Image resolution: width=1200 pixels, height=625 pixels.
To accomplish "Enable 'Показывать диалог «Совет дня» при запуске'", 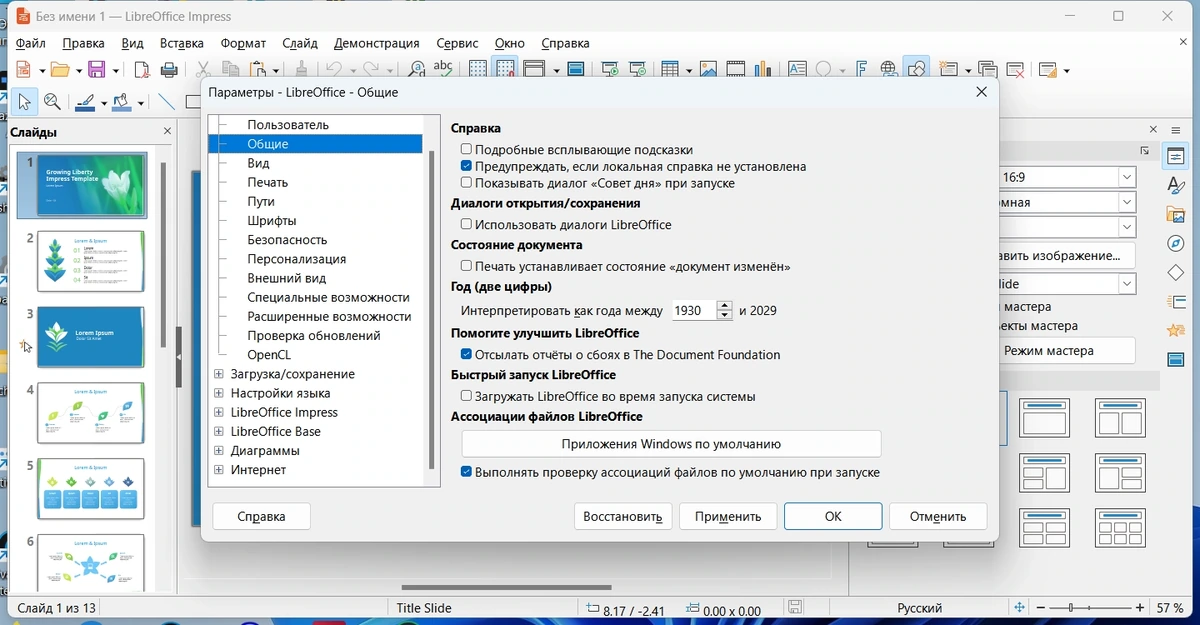I will point(466,183).
